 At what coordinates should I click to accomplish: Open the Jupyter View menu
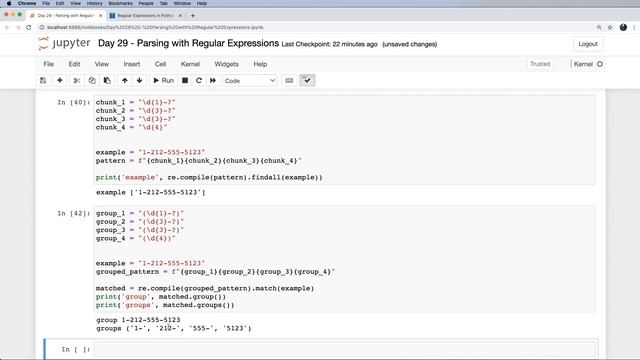[102, 64]
